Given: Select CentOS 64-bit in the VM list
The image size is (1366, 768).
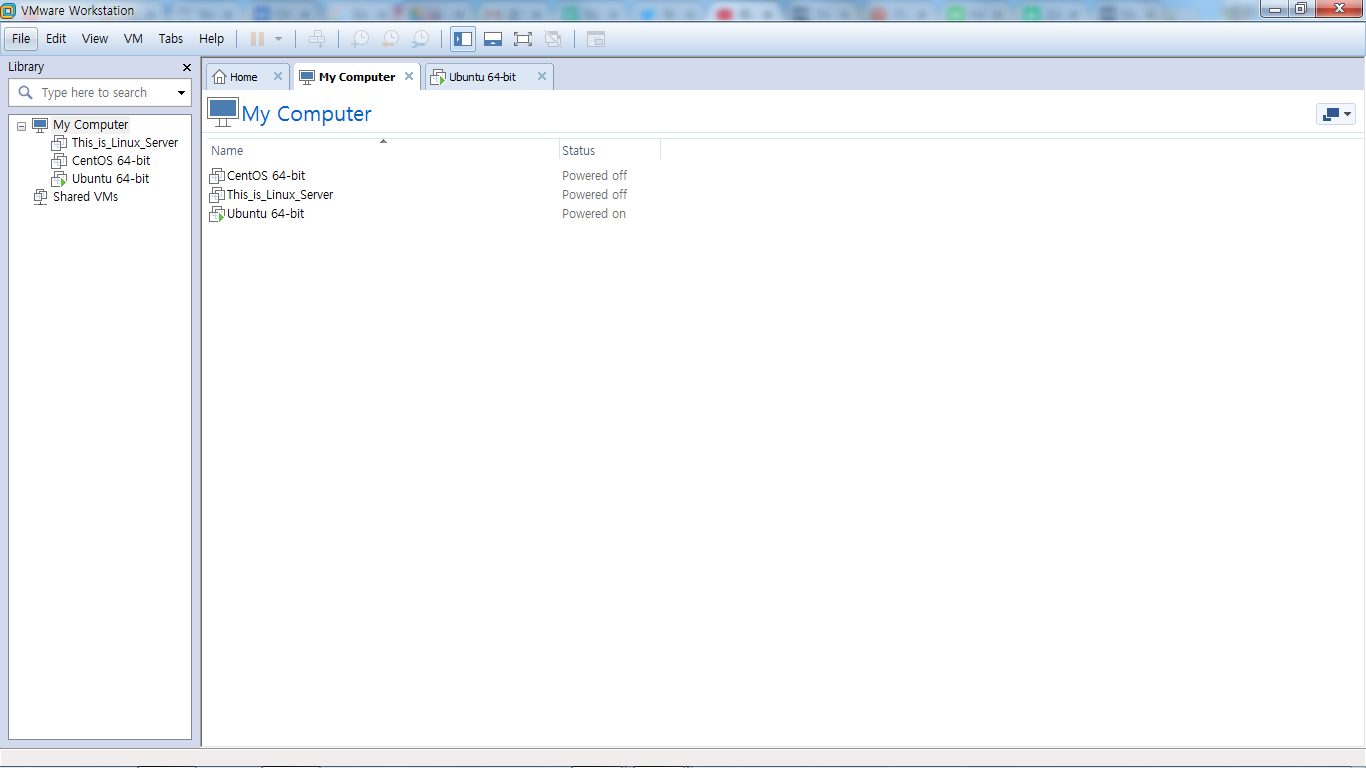Looking at the screenshot, I should click(266, 176).
